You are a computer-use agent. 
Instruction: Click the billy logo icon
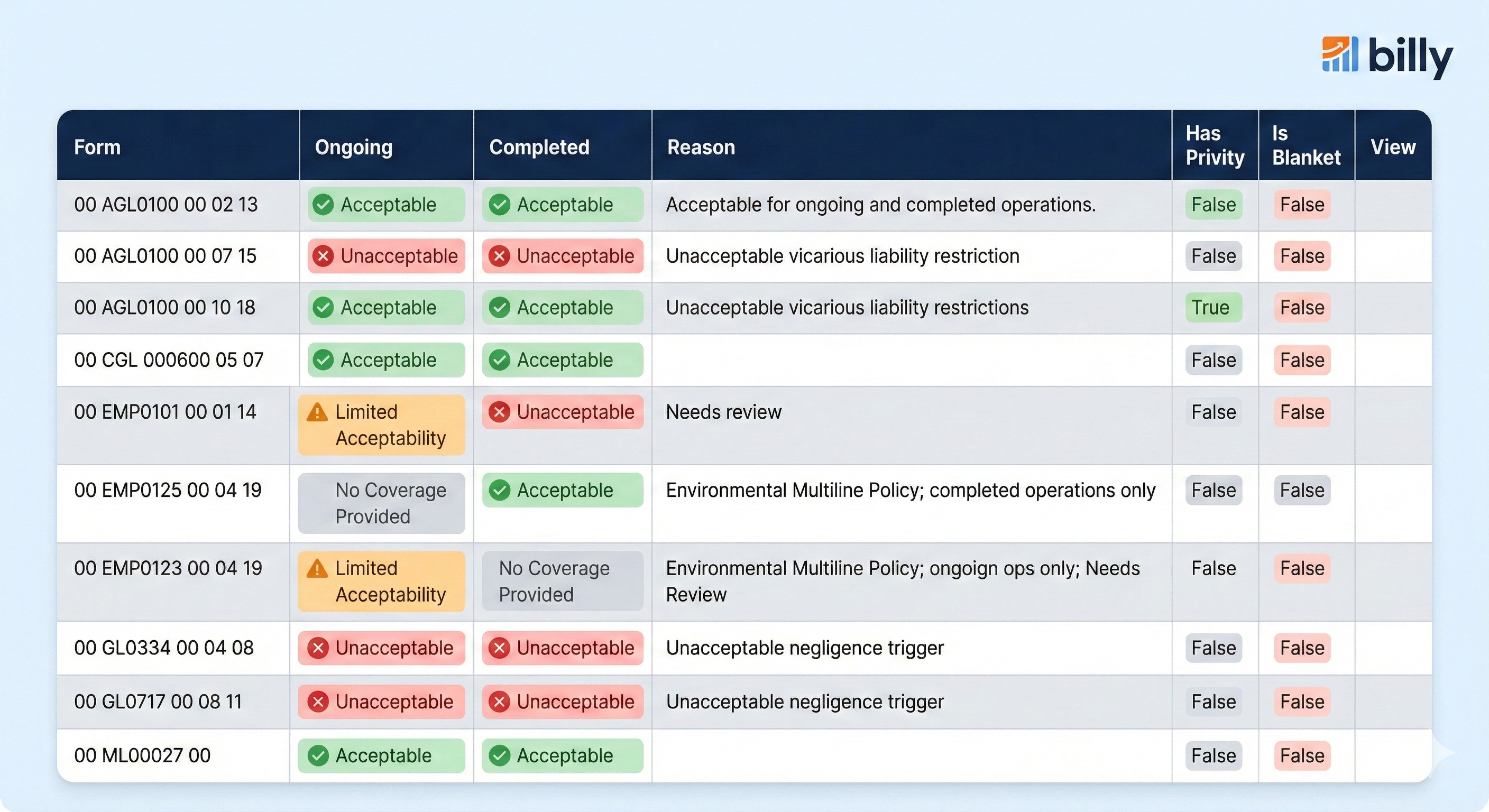tap(1339, 54)
